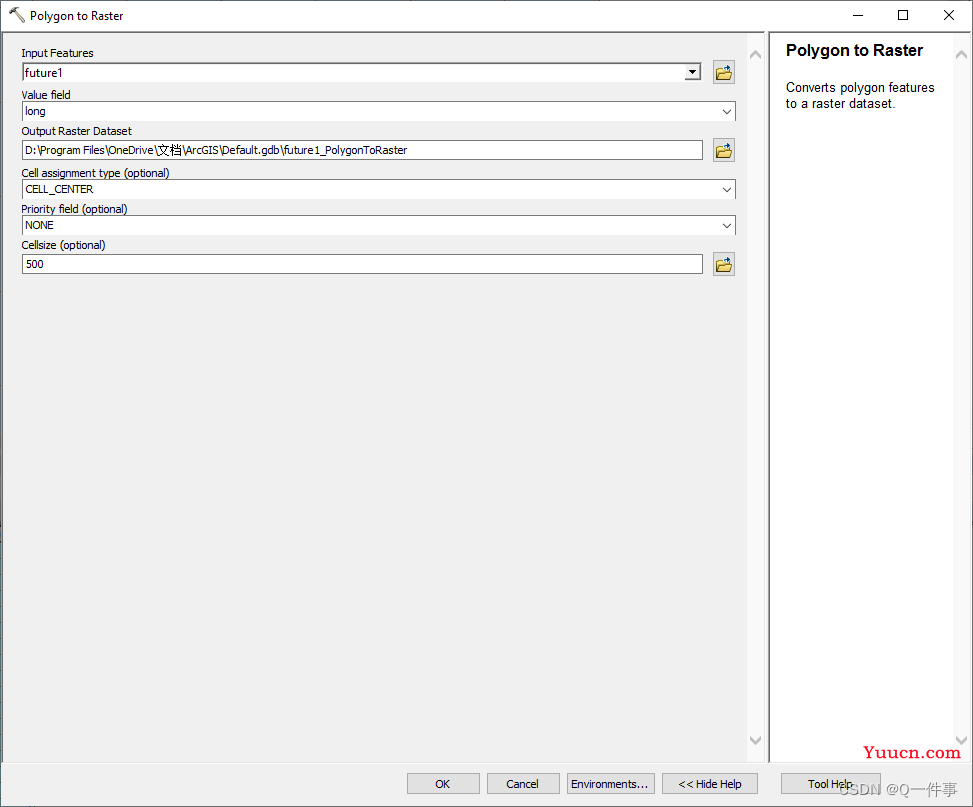Click the Output Raster Dataset path field
The image size is (973, 807).
coord(362,150)
